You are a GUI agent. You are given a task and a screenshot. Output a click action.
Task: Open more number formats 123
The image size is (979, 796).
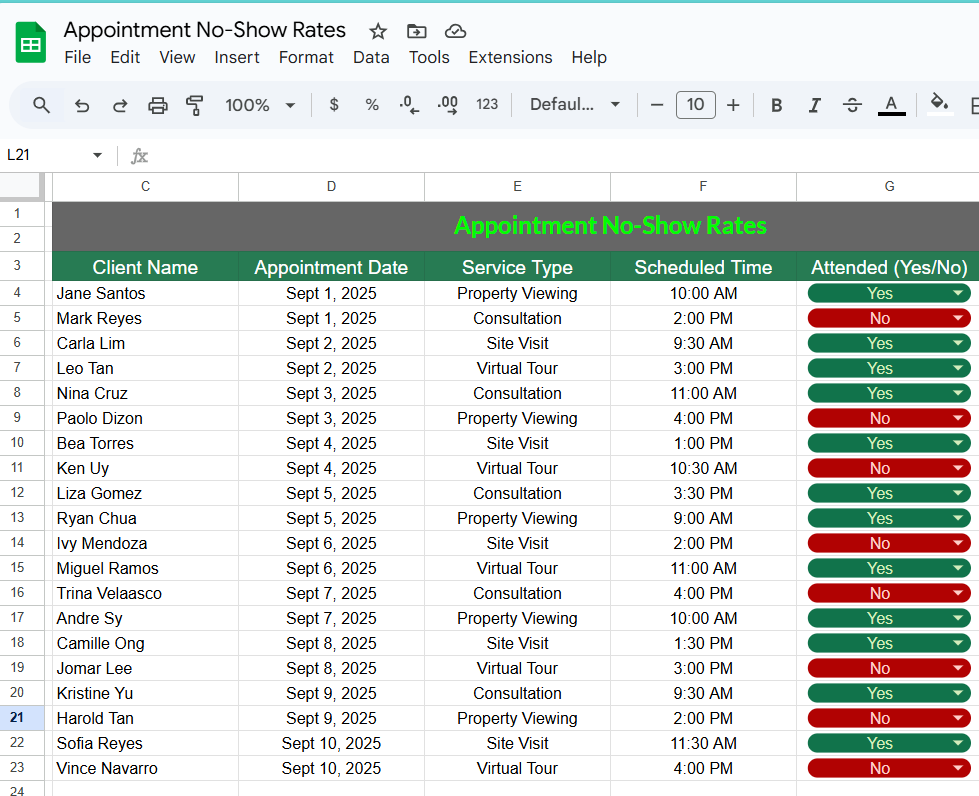tap(487, 104)
